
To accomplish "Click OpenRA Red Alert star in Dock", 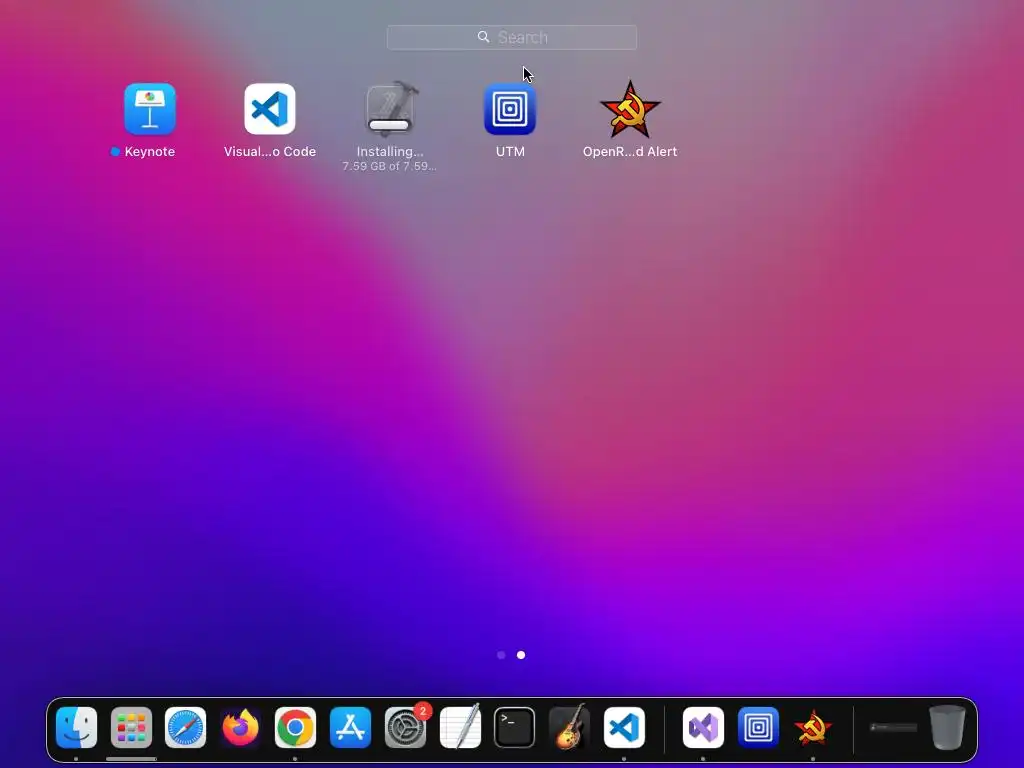I will click(813, 728).
